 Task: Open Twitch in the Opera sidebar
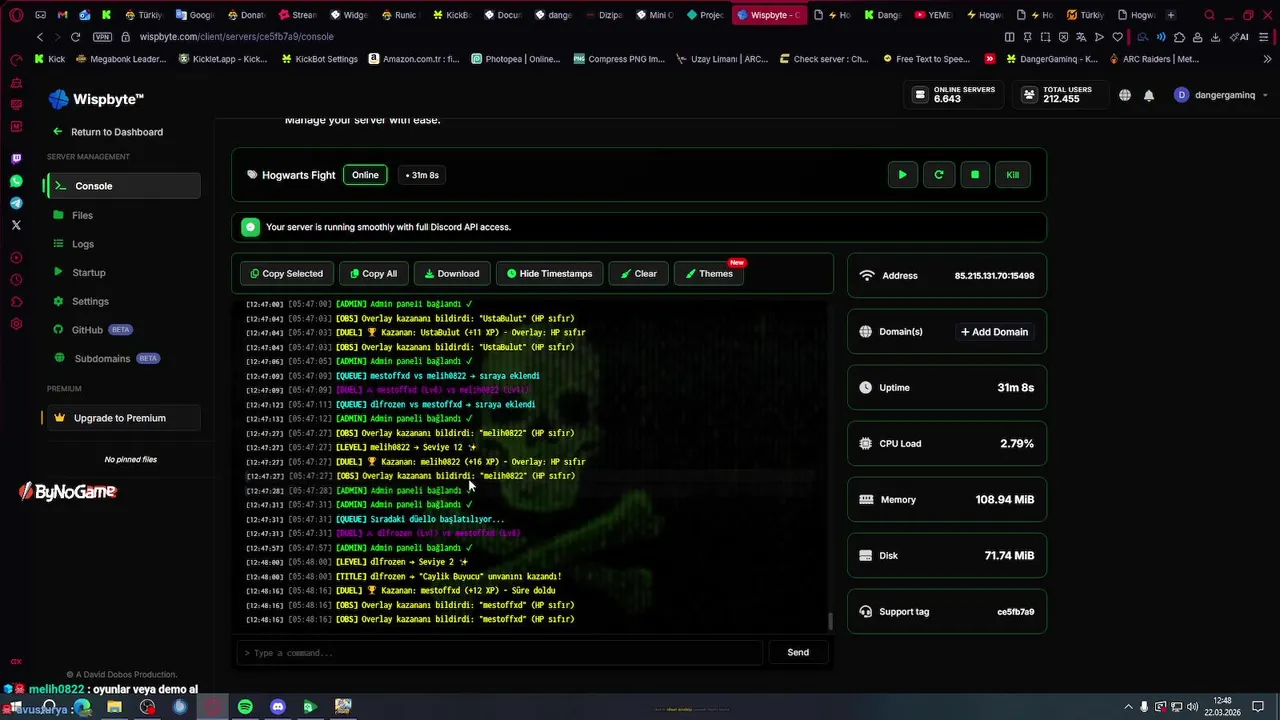[16, 159]
